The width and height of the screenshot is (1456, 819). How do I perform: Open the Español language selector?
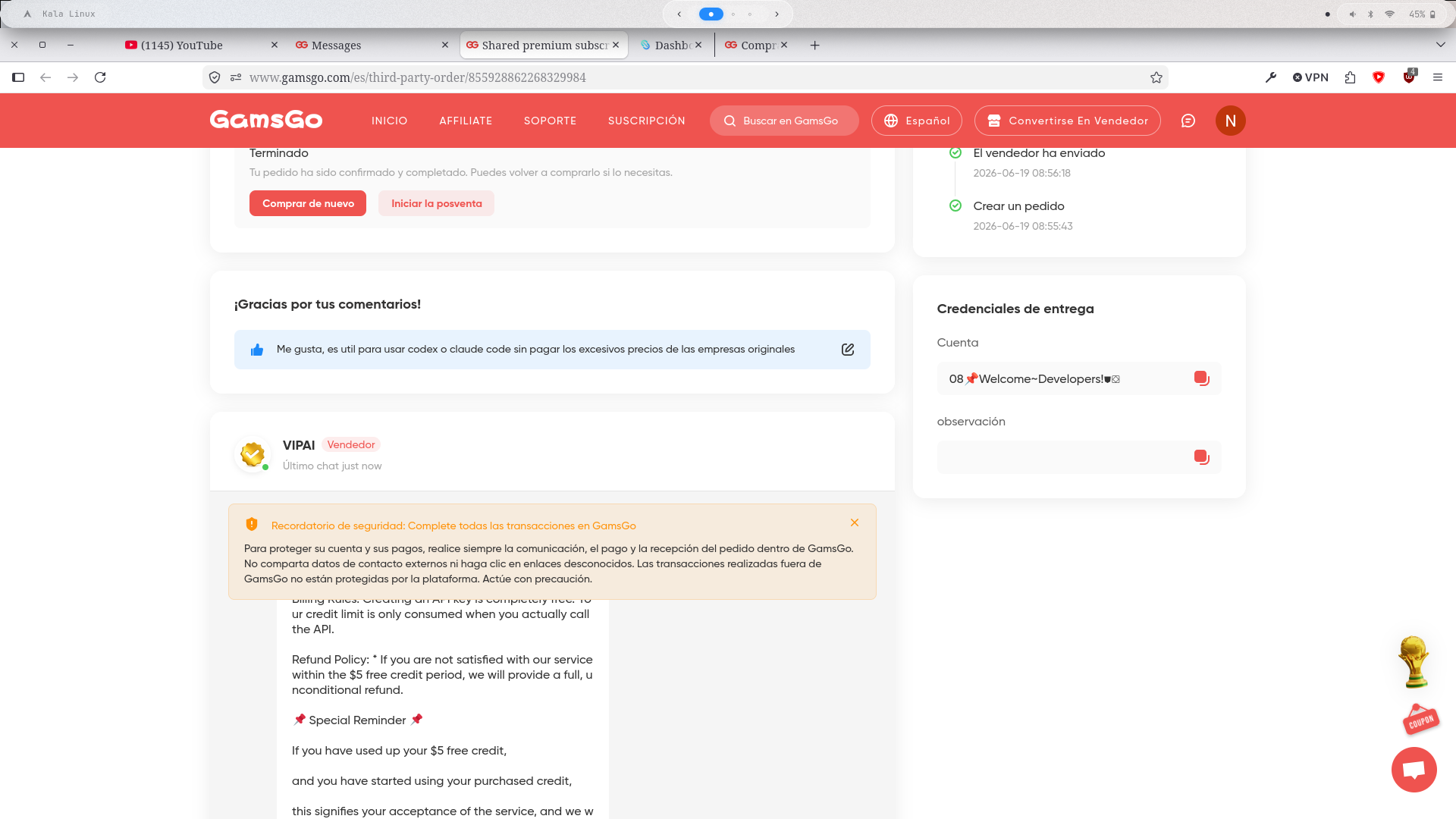[x=917, y=121]
